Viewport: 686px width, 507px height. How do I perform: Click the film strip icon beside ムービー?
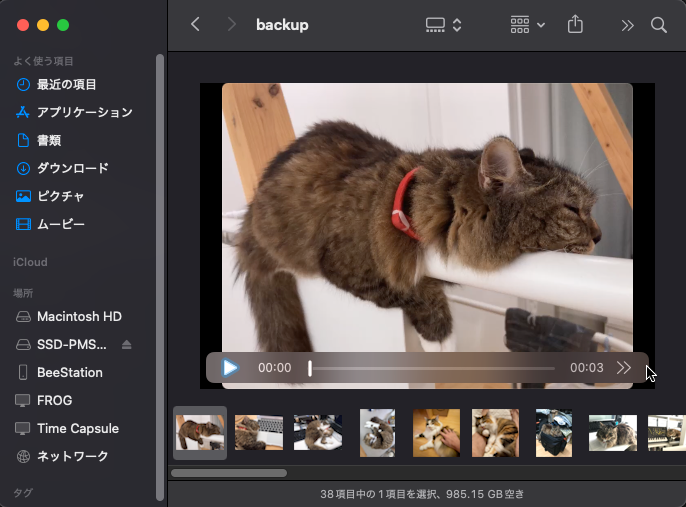click(23, 224)
